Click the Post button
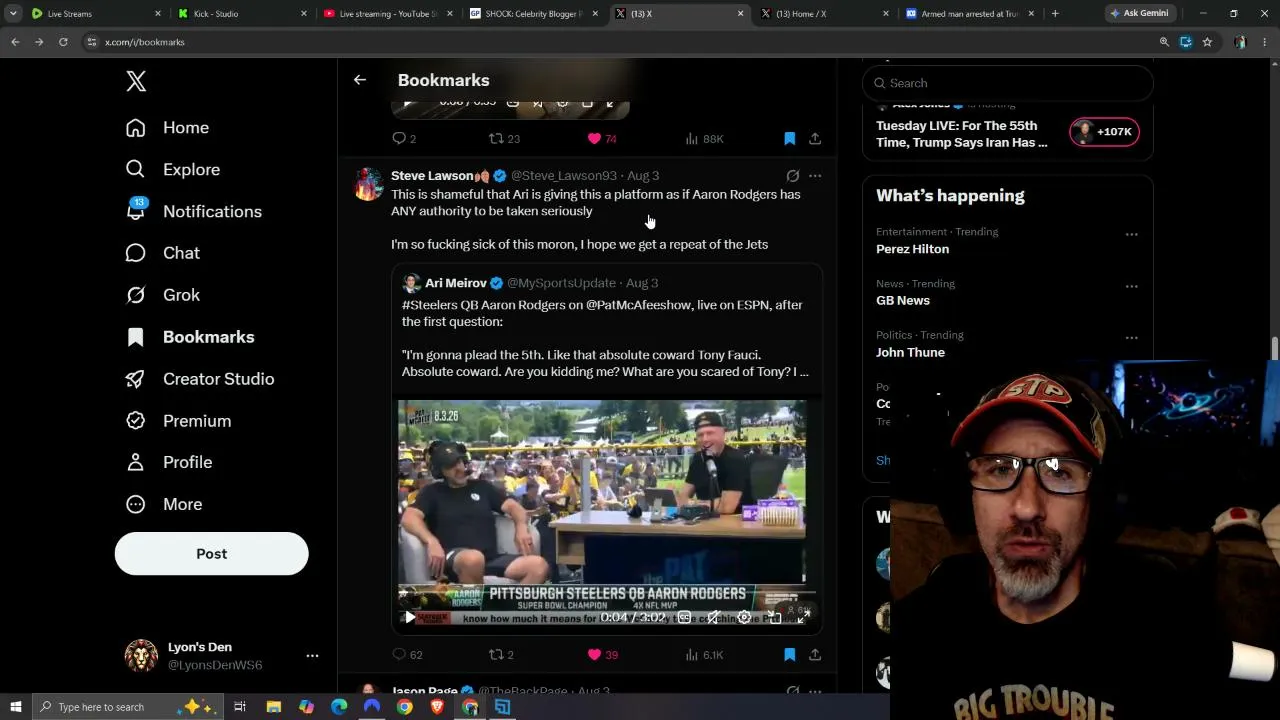This screenshot has height=720, width=1280. point(211,554)
